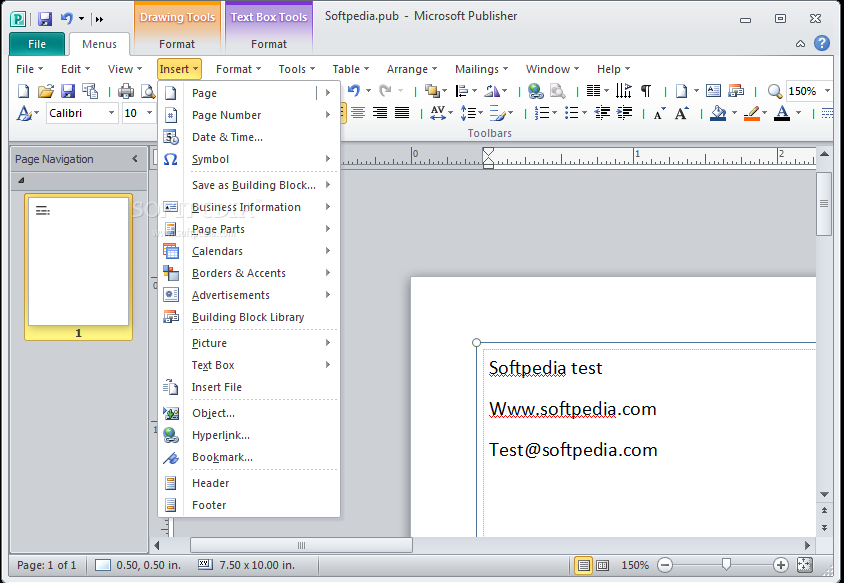Switch to two-page spread view
The image size is (844, 583).
603,565
